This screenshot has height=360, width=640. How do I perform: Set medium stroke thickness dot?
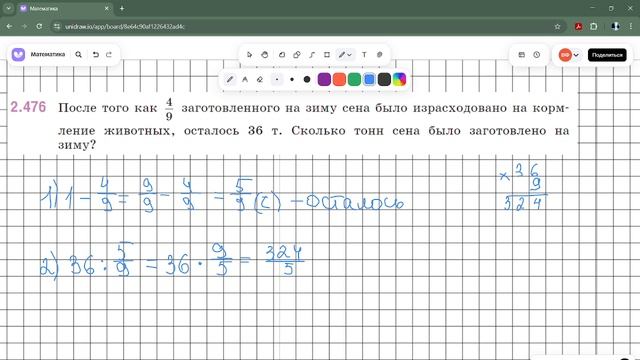292,80
